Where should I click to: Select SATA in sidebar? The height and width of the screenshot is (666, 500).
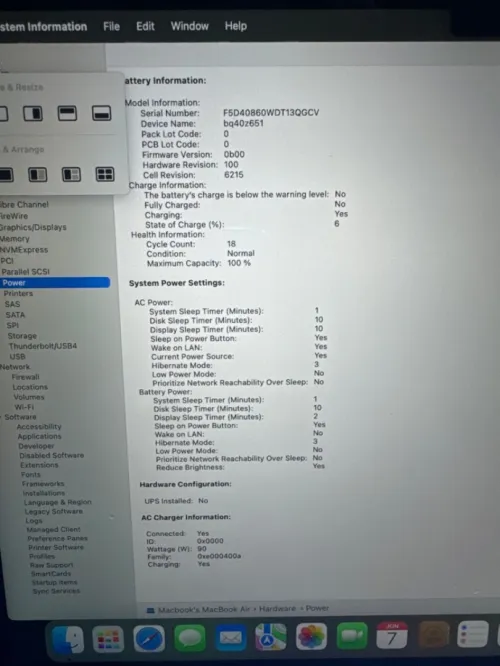[15, 315]
